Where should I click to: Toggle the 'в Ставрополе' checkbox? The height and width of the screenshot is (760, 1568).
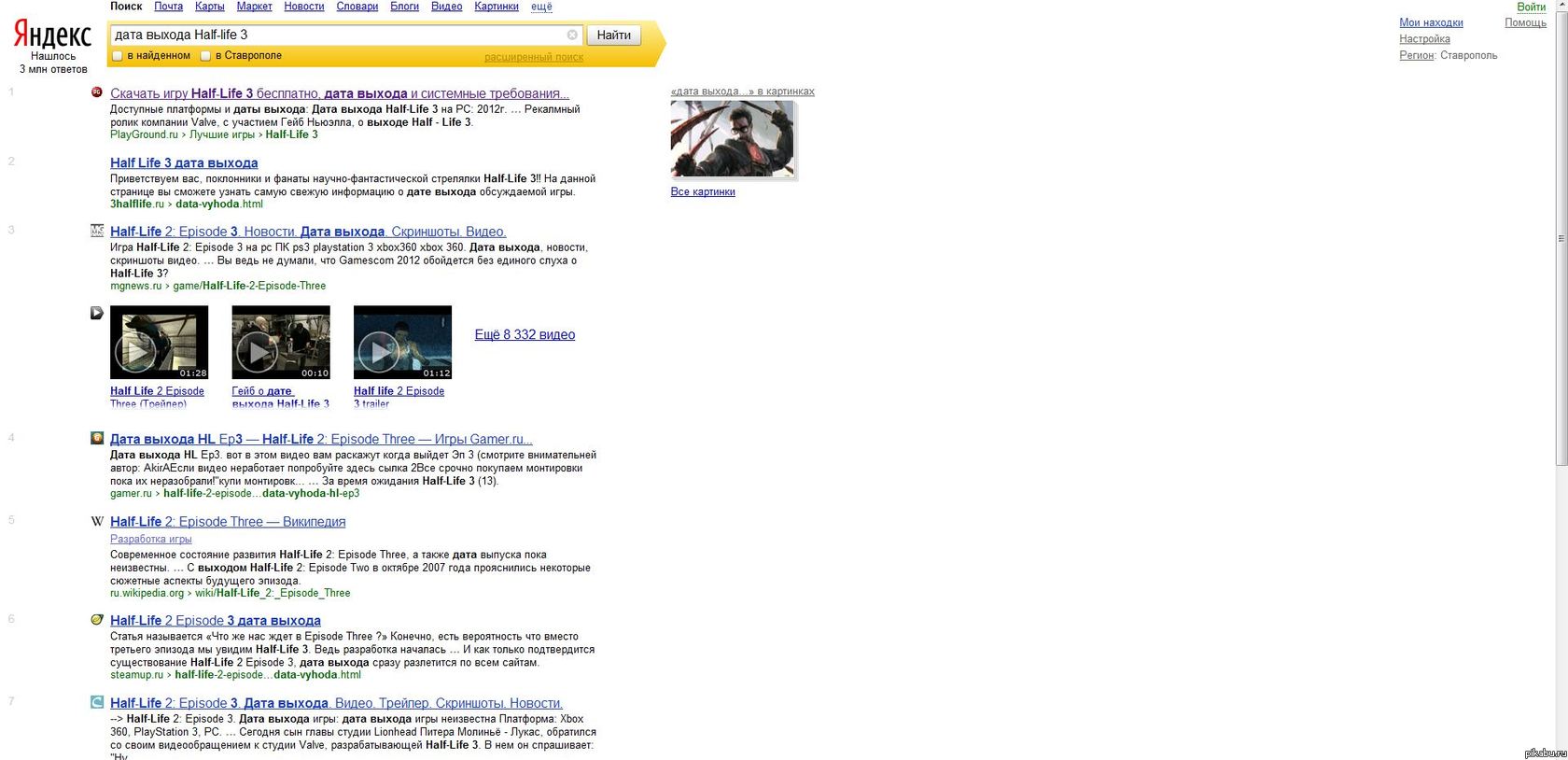click(206, 56)
